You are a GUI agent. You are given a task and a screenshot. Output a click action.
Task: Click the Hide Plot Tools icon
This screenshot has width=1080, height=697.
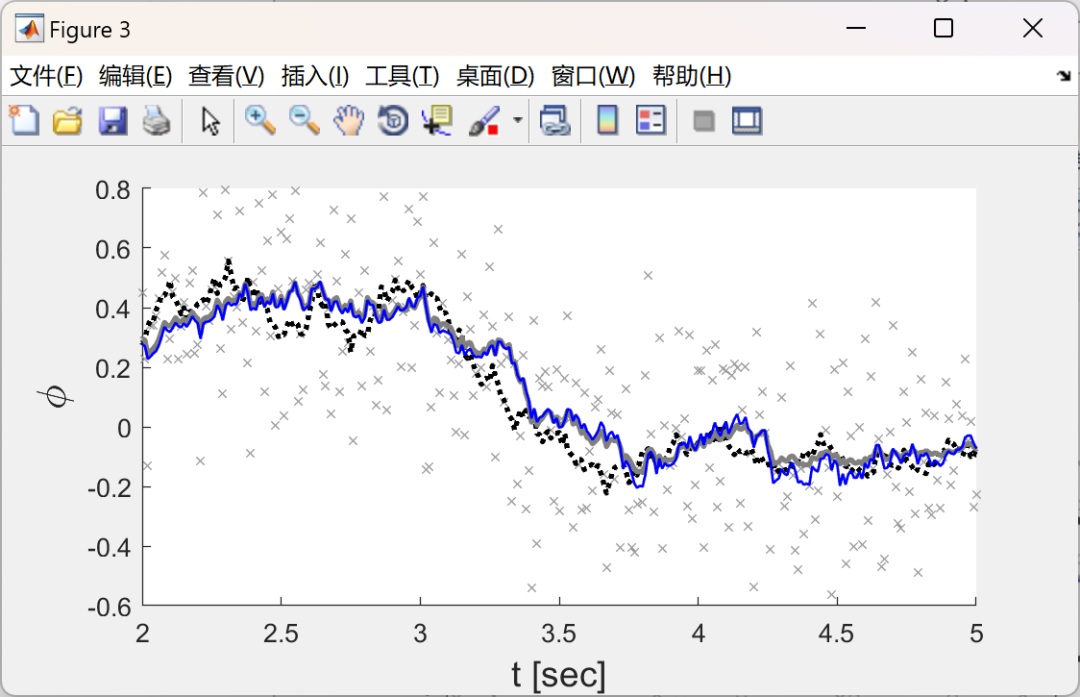[703, 121]
